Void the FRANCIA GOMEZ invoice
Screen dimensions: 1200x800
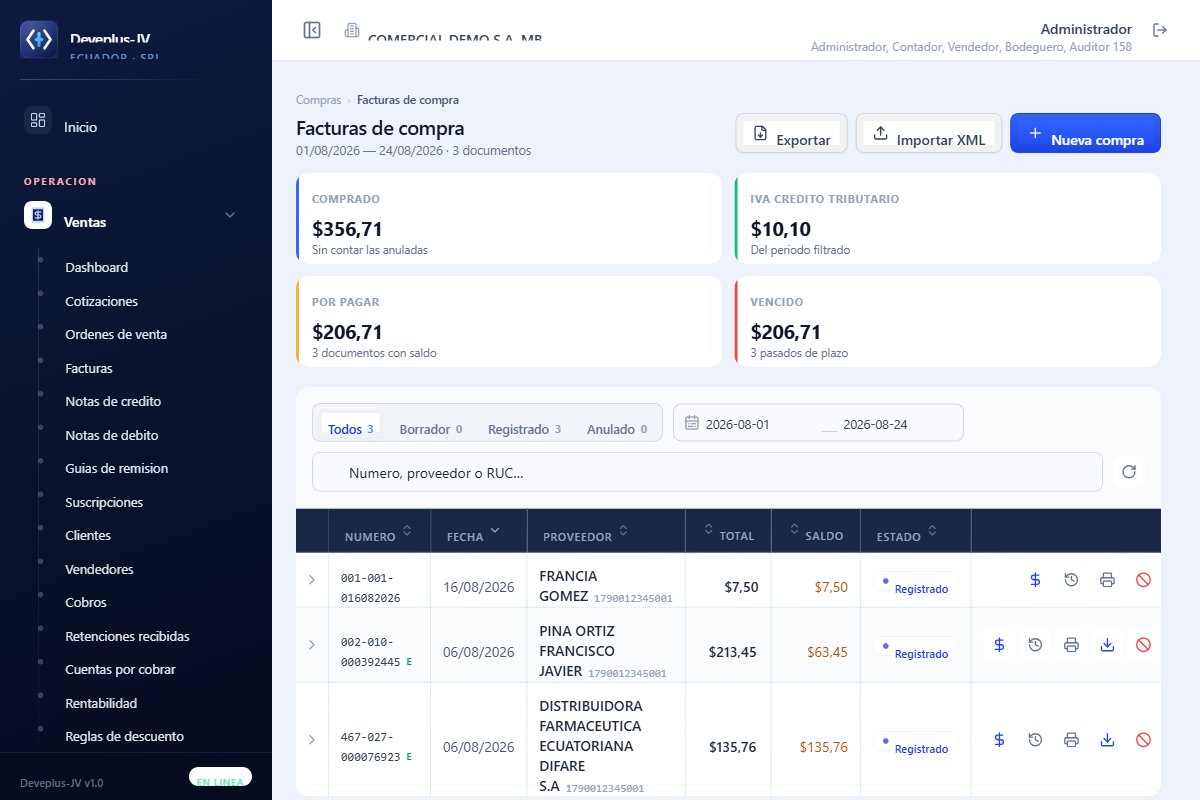pos(1143,580)
